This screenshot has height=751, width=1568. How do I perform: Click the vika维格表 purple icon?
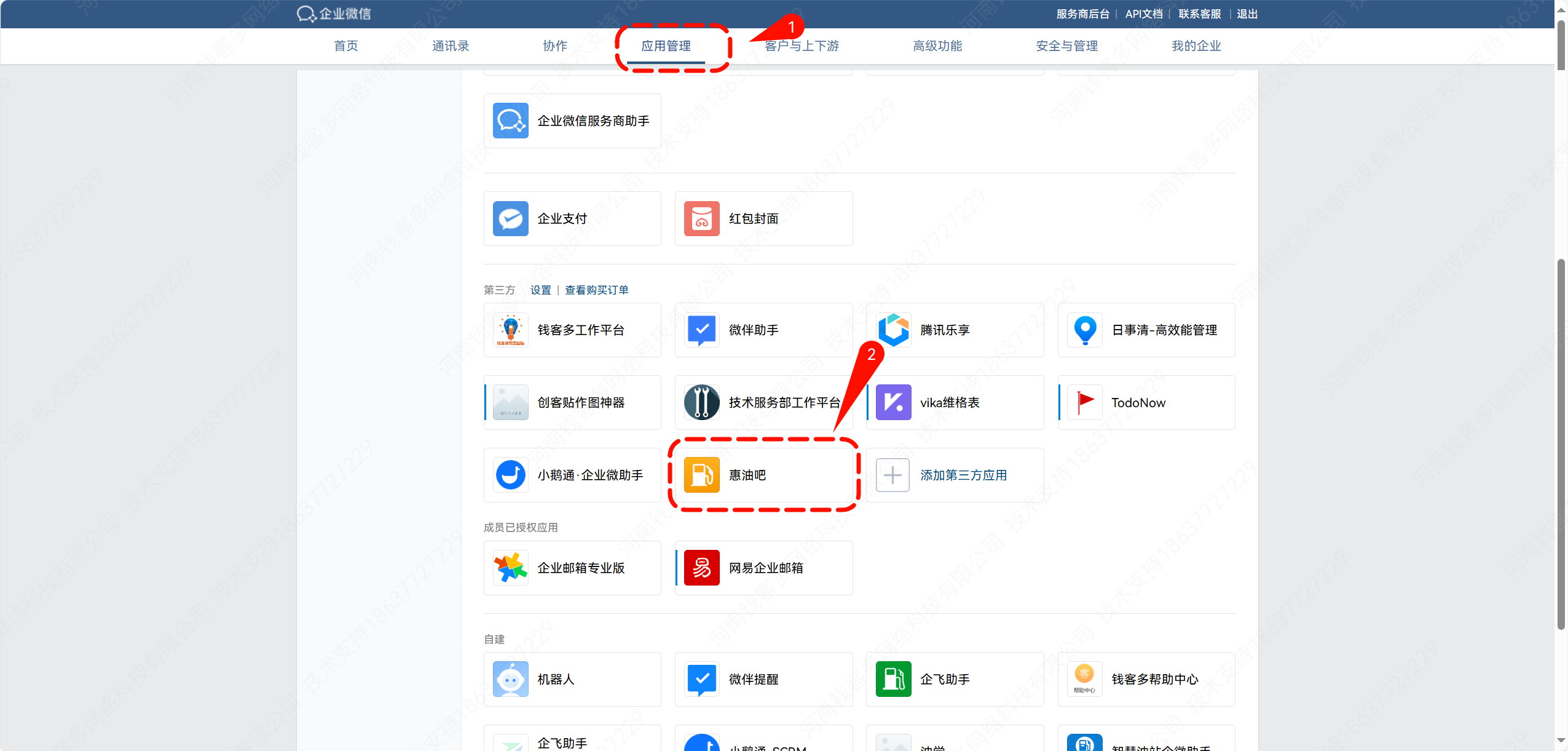892,402
